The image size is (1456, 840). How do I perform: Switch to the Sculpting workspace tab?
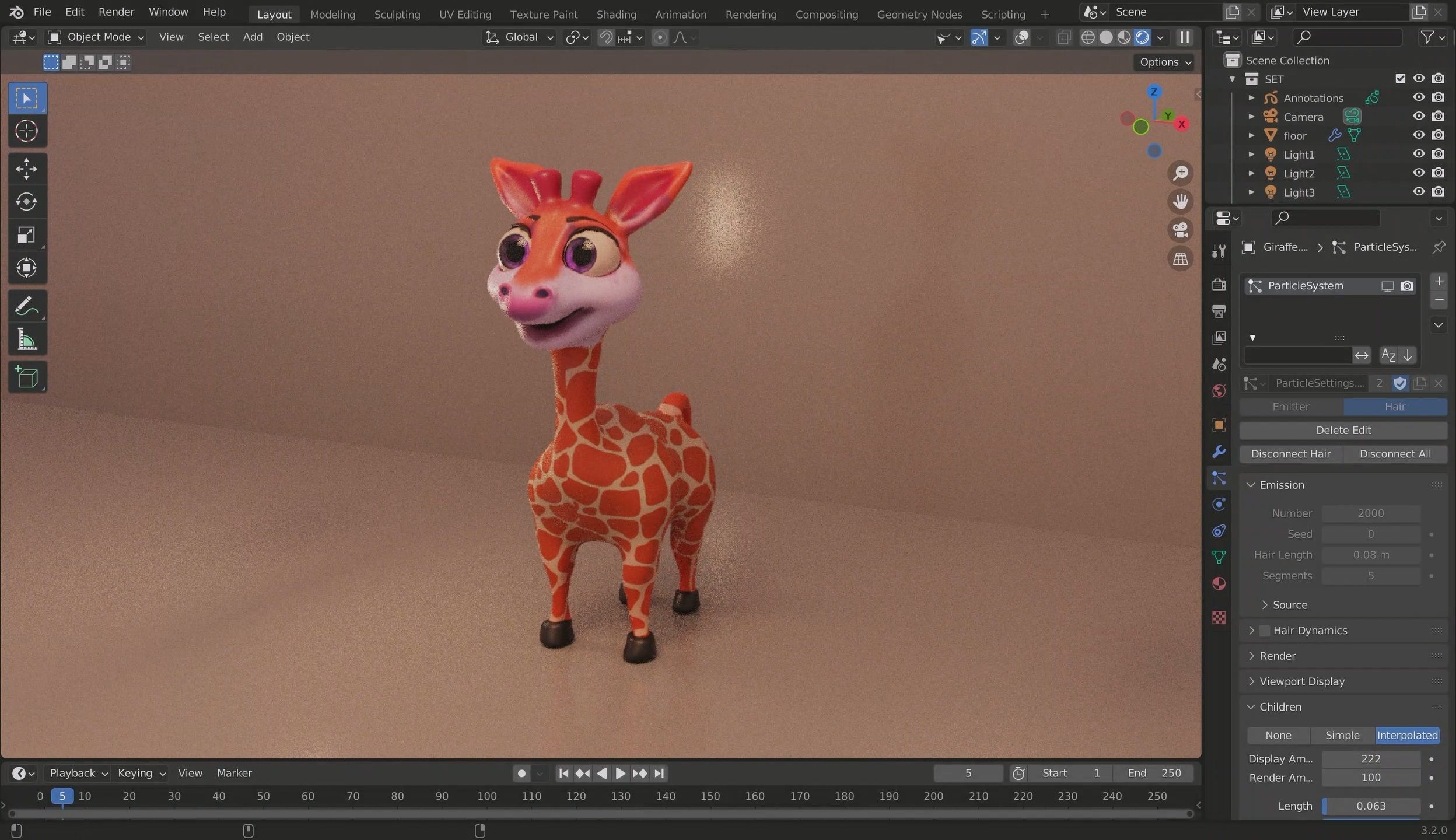[397, 14]
